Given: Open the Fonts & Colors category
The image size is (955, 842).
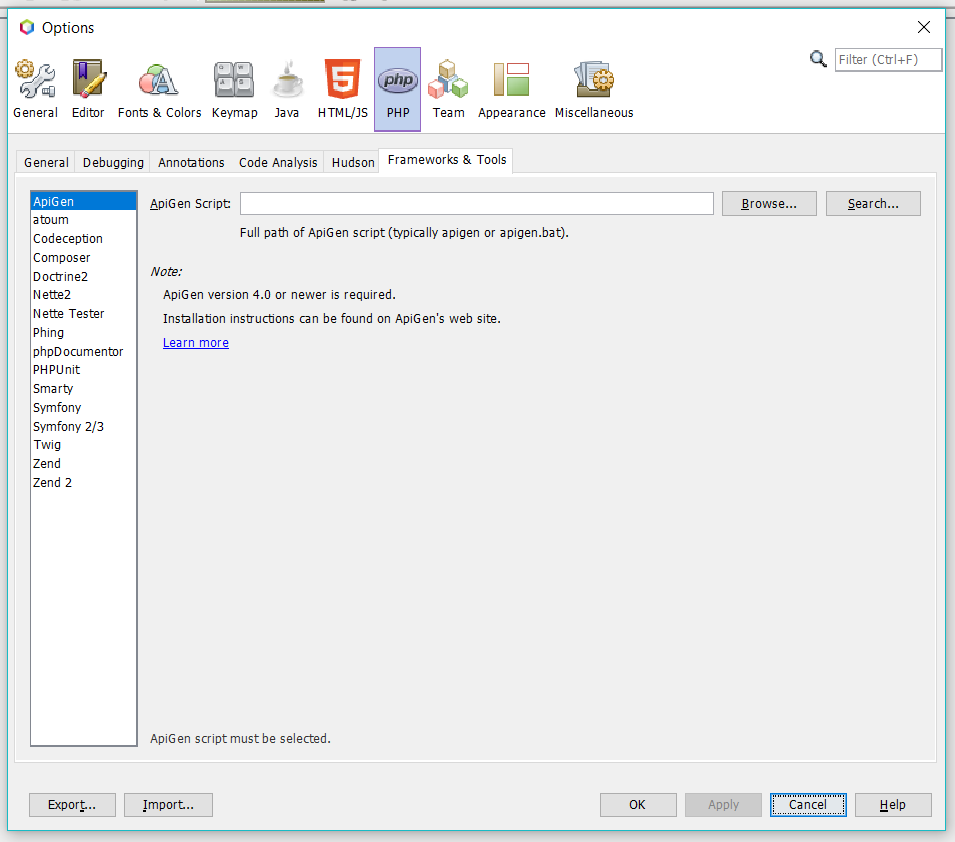Looking at the screenshot, I should coord(160,89).
